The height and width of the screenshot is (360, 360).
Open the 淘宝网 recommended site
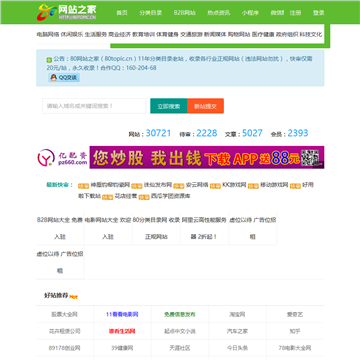[x=237, y=314]
